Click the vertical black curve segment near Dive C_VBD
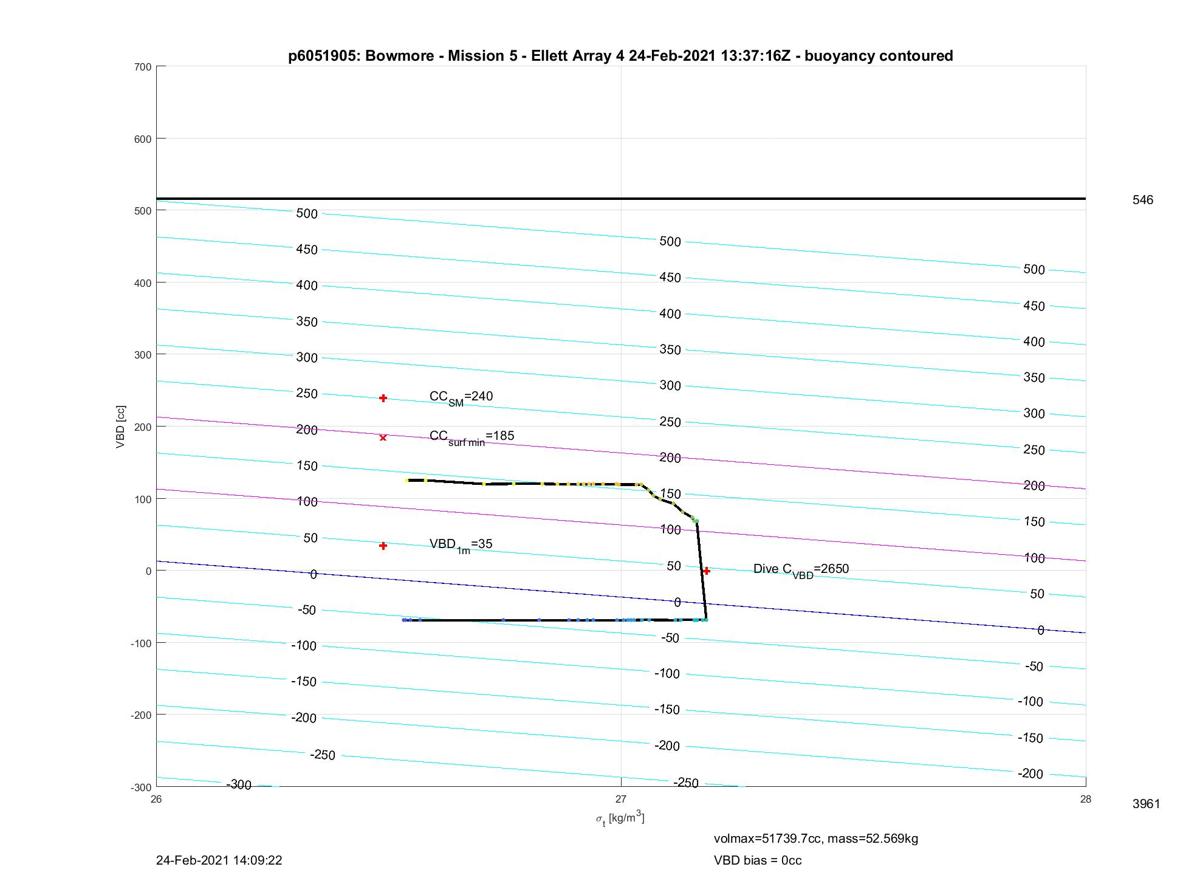The height and width of the screenshot is (885, 1200). 701,570
